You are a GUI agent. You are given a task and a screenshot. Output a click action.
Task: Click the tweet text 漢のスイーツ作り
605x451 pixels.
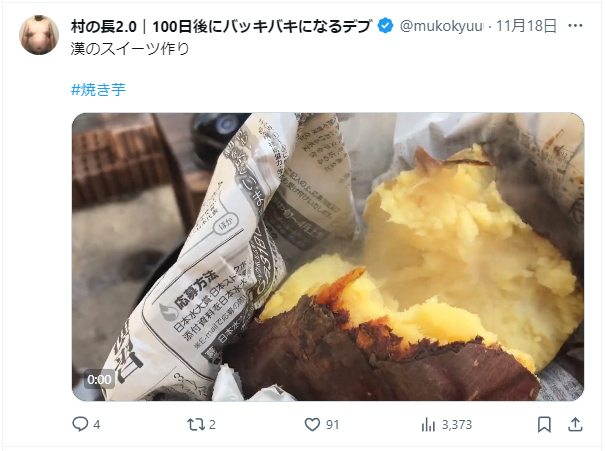[130, 49]
